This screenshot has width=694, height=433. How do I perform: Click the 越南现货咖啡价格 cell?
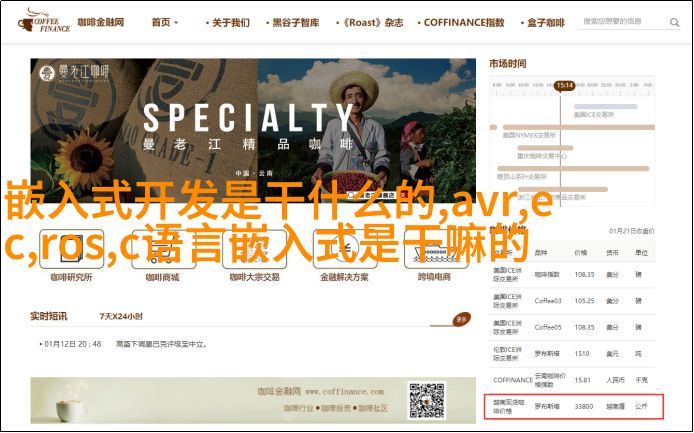(x=509, y=406)
